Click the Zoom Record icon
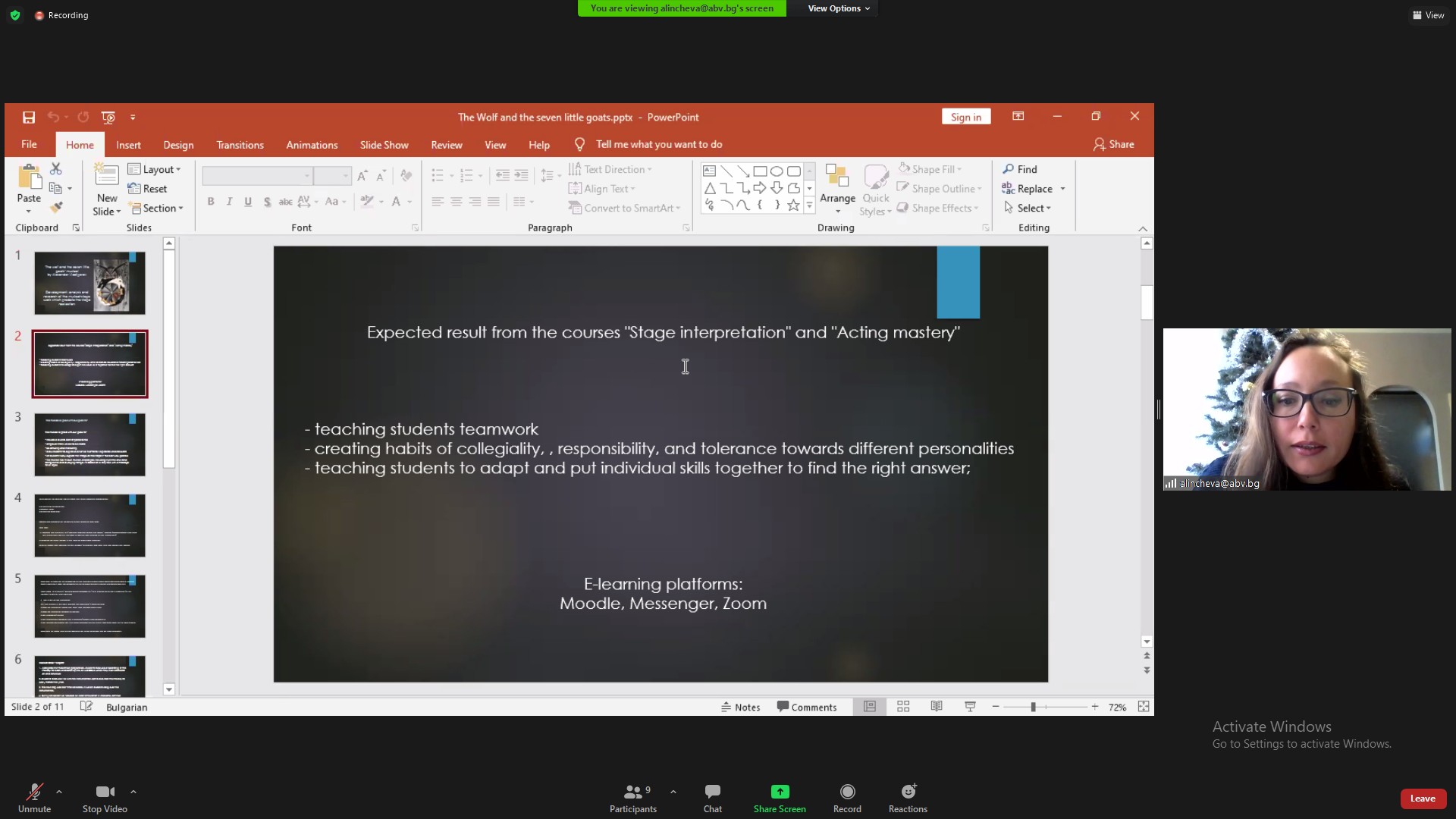The width and height of the screenshot is (1456, 819). click(x=847, y=792)
